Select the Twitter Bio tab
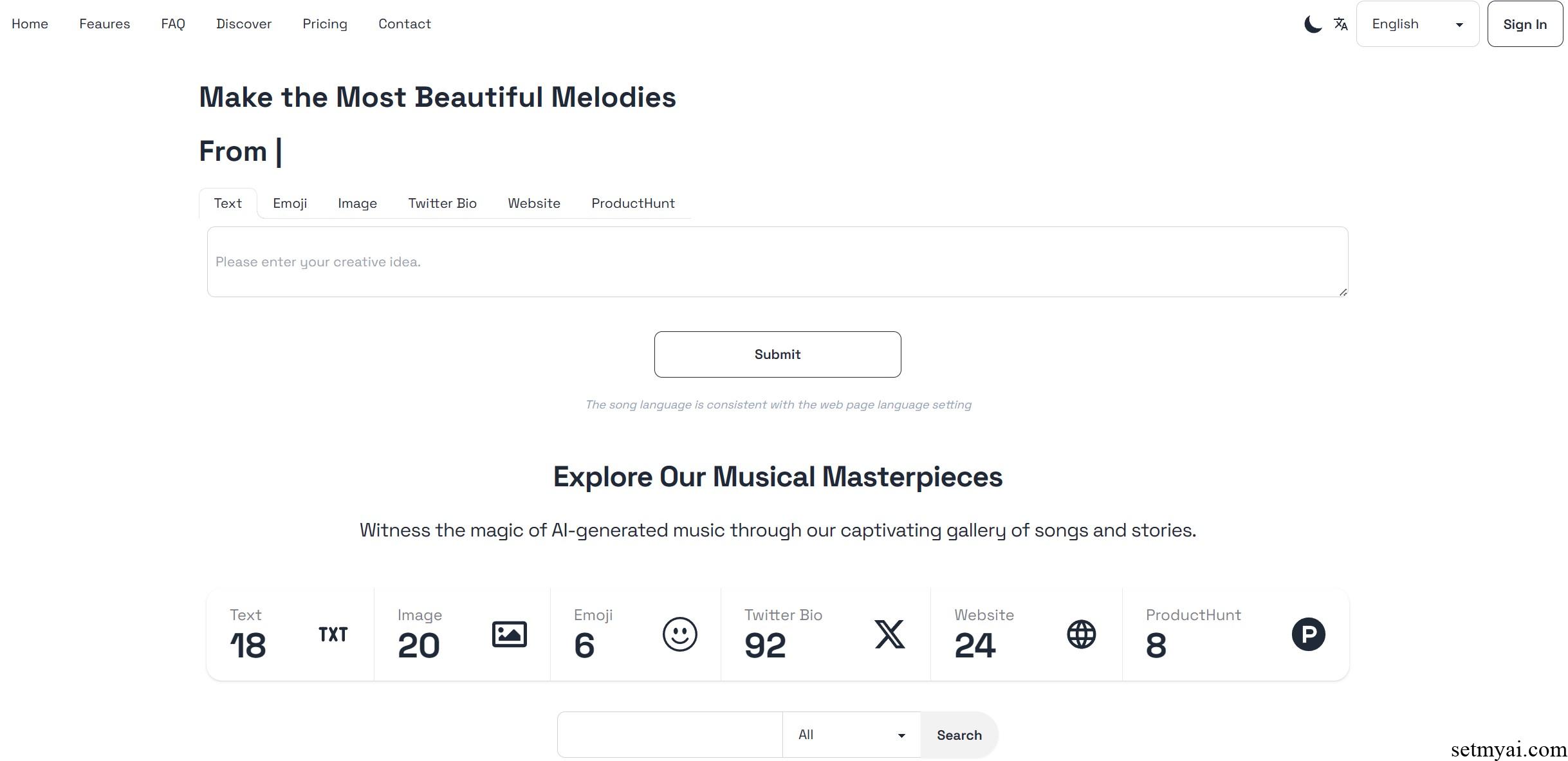 442,203
